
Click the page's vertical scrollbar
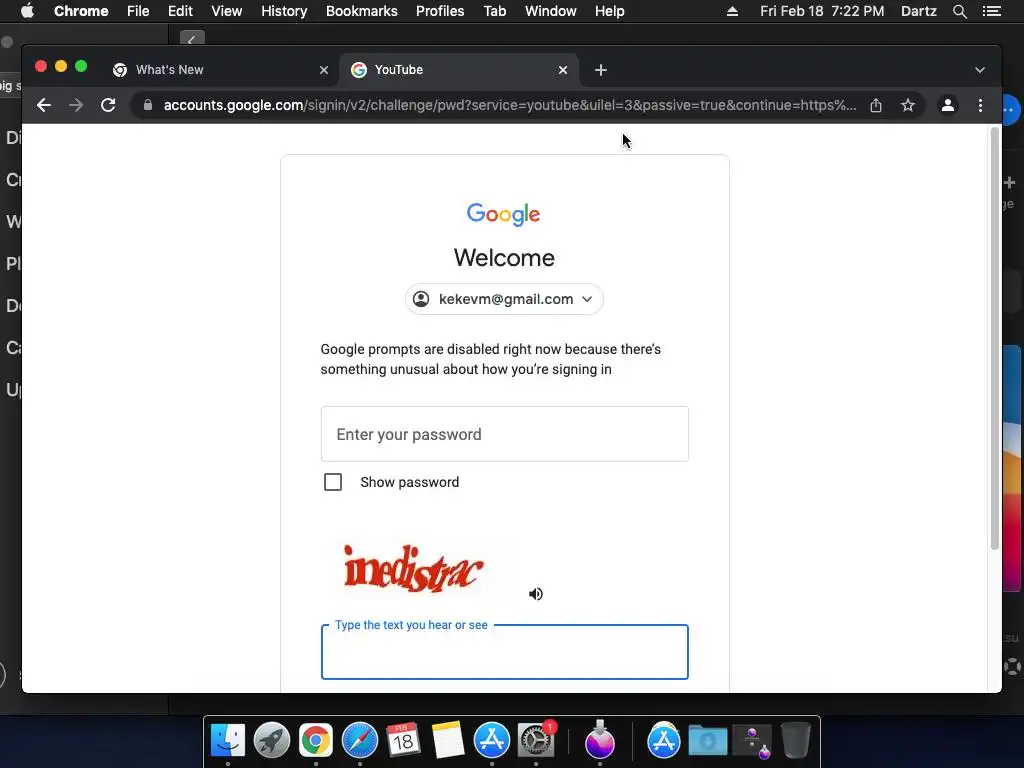coord(995,340)
